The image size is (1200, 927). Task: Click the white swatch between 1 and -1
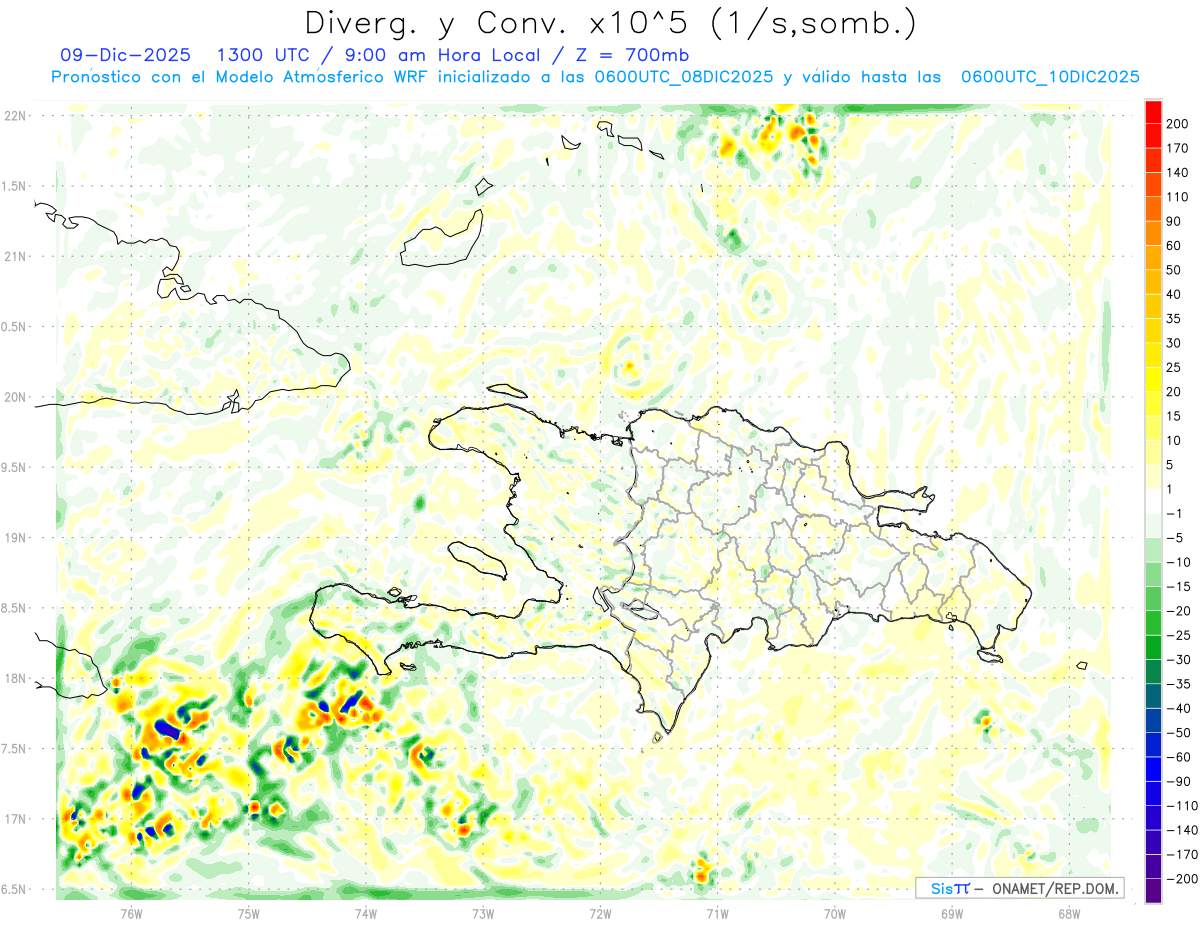(x=1153, y=501)
